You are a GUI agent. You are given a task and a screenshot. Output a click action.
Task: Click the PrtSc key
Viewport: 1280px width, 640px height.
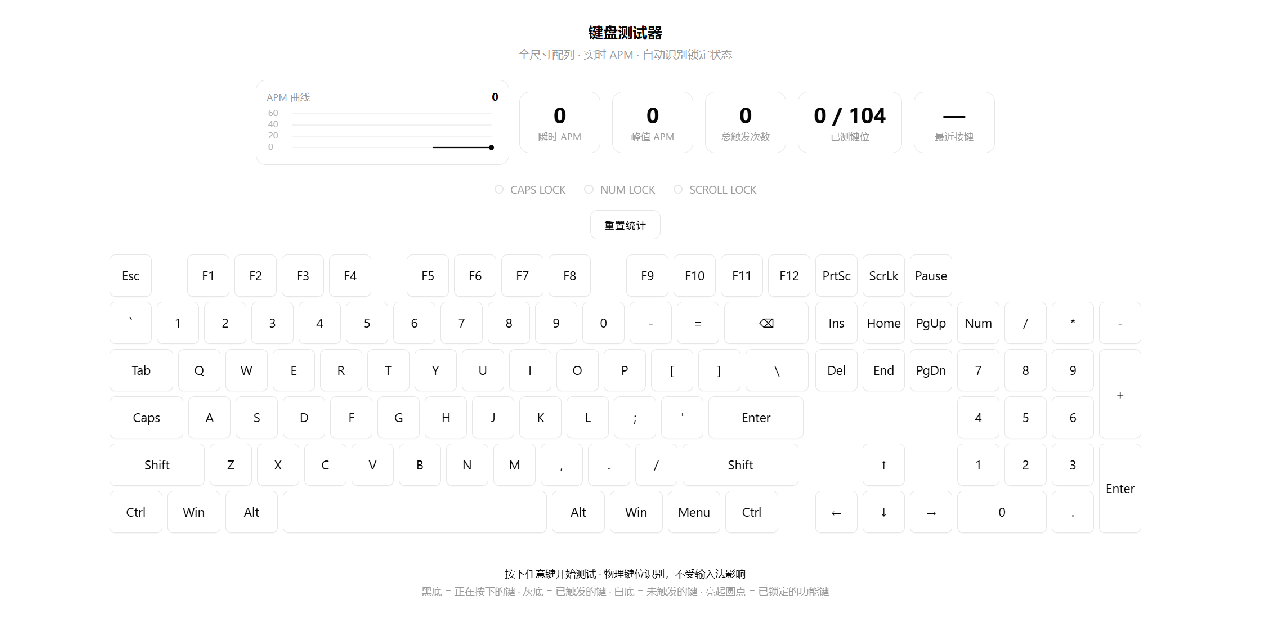coord(836,276)
